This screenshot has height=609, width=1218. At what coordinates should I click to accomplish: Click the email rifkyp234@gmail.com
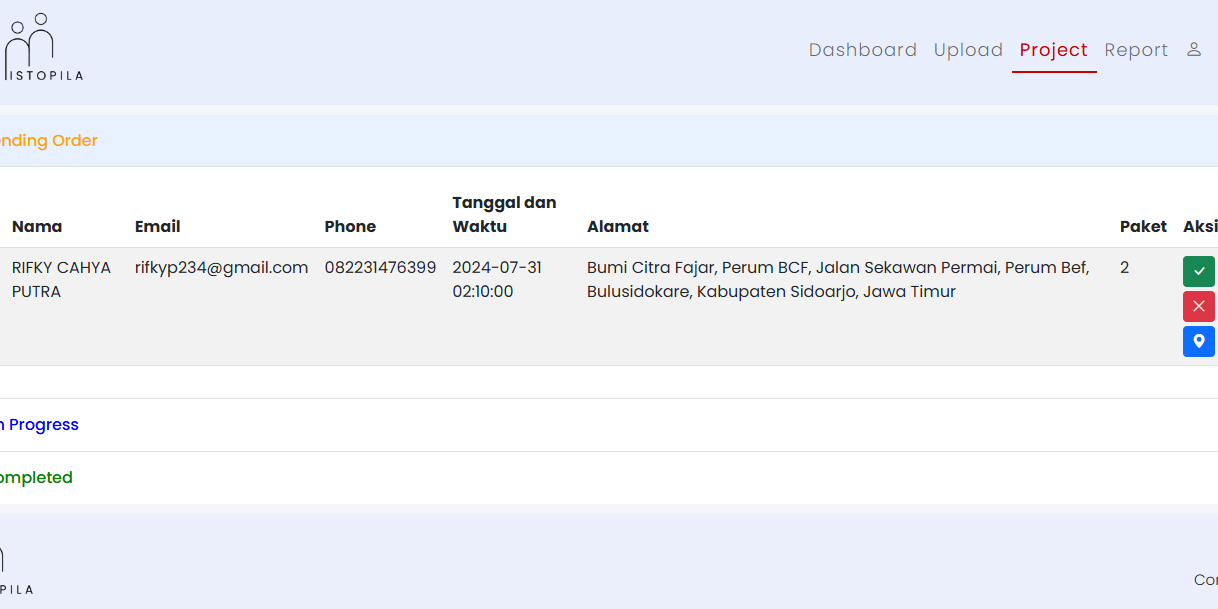pos(221,268)
